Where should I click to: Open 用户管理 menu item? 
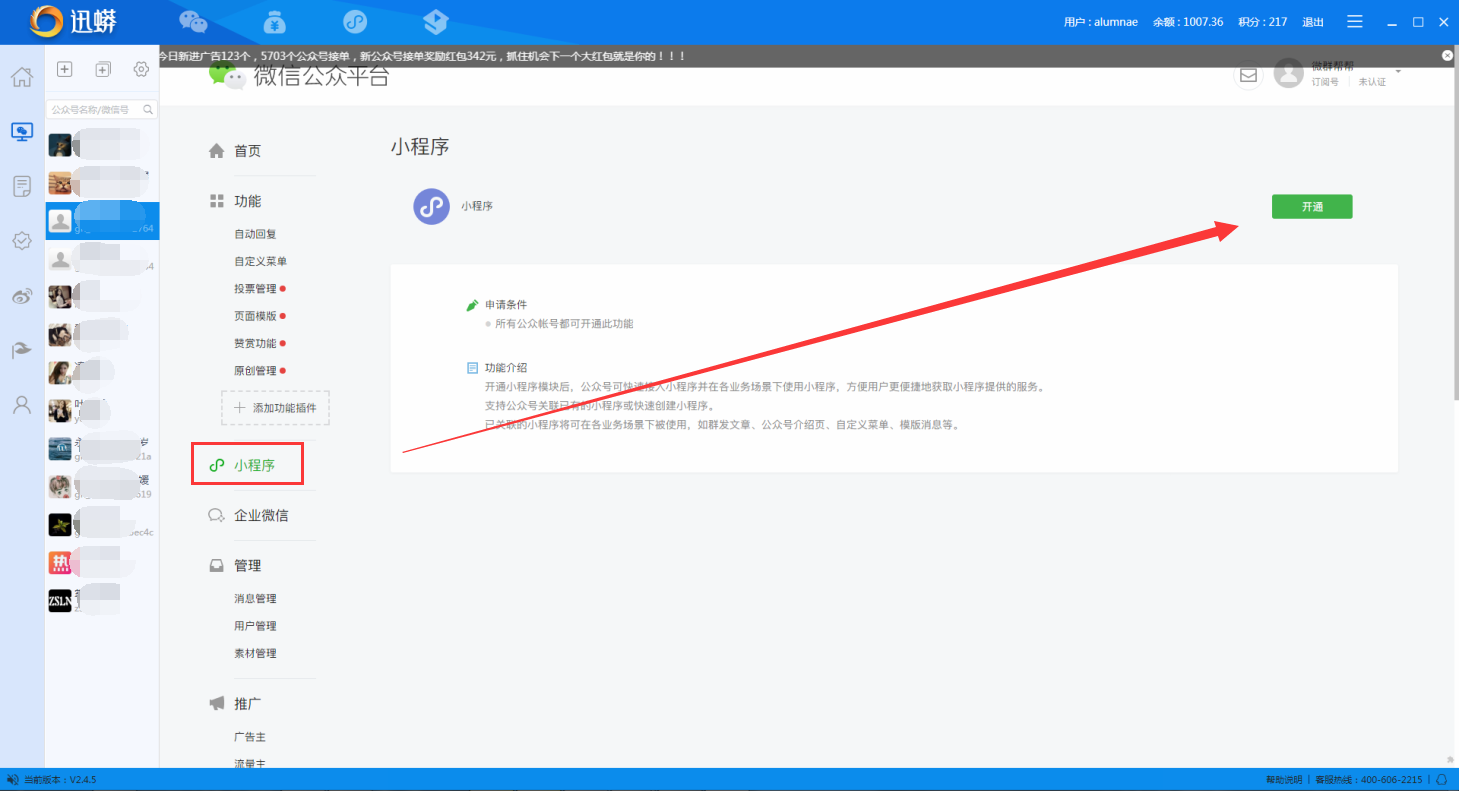(255, 626)
